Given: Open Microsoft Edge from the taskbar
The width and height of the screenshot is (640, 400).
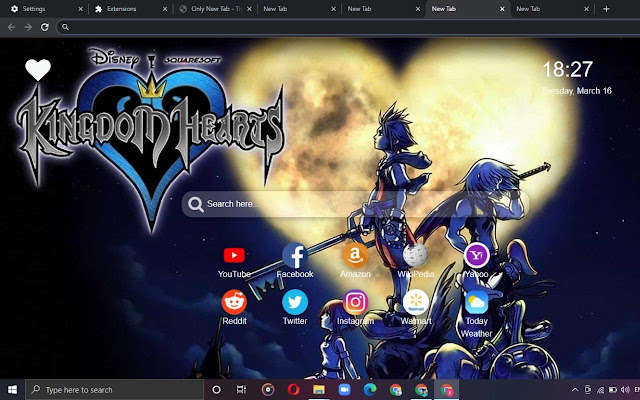Looking at the screenshot, I should 370,390.
